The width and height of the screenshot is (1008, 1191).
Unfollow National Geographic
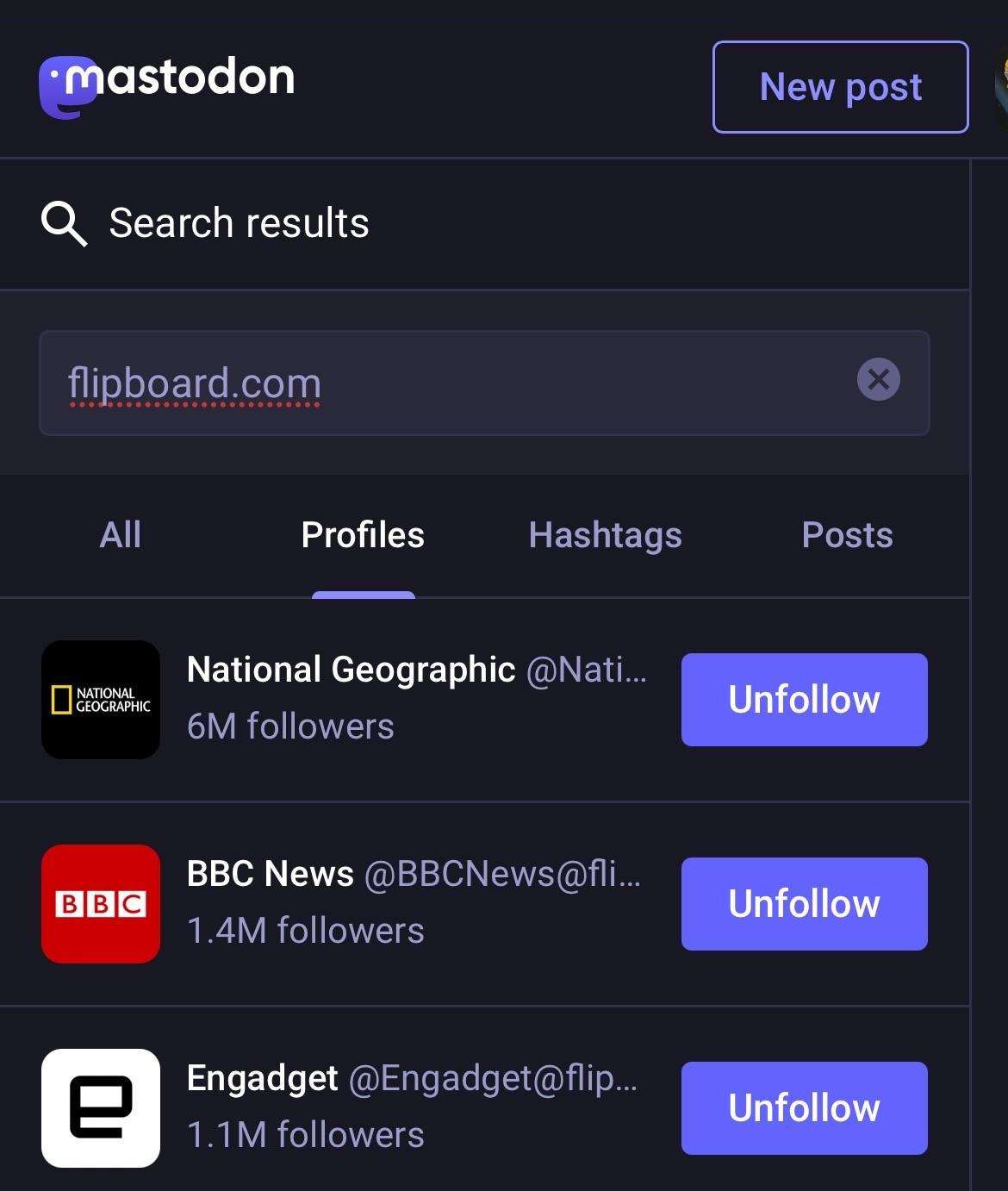[x=804, y=700]
